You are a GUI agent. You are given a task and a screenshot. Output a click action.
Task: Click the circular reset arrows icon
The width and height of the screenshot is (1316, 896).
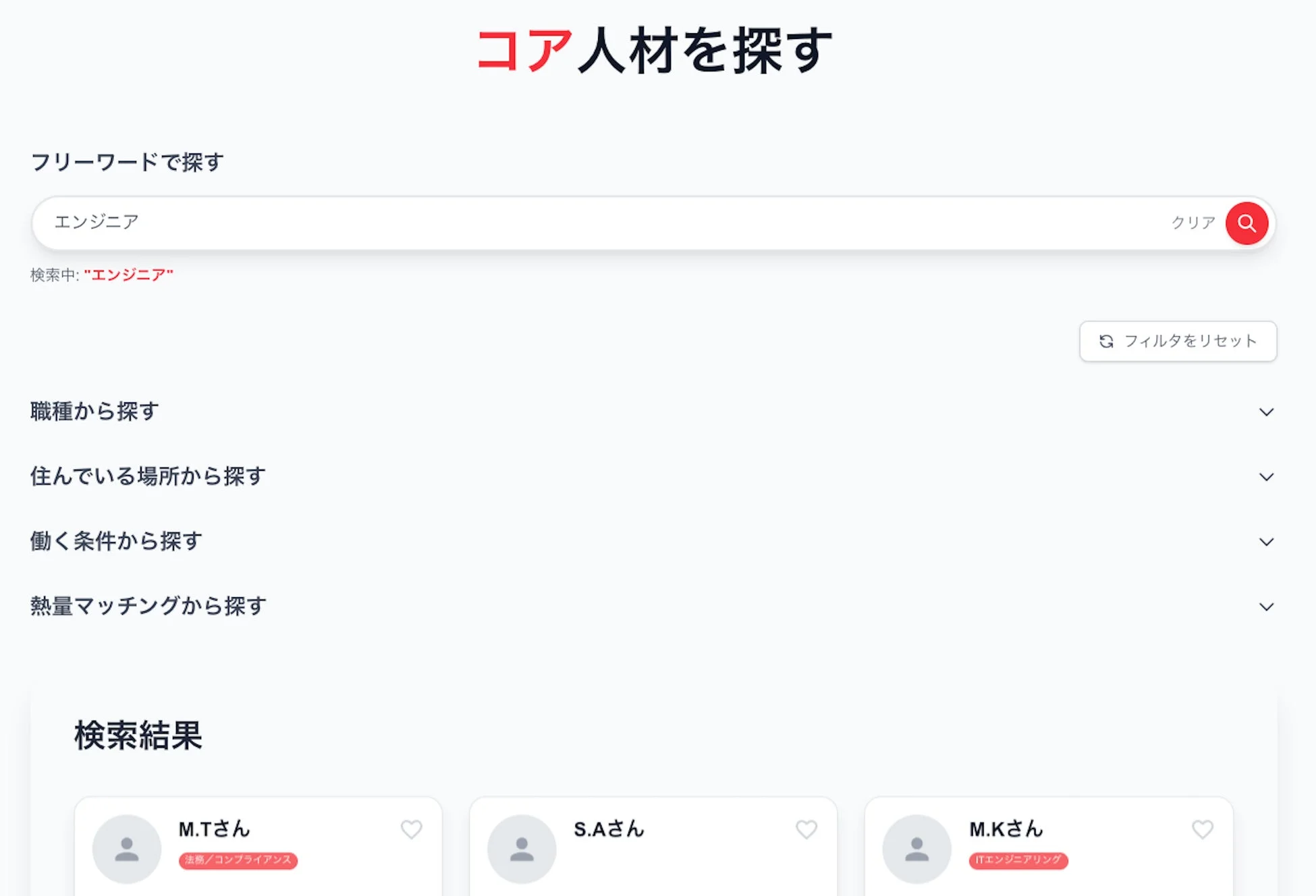tap(1105, 341)
